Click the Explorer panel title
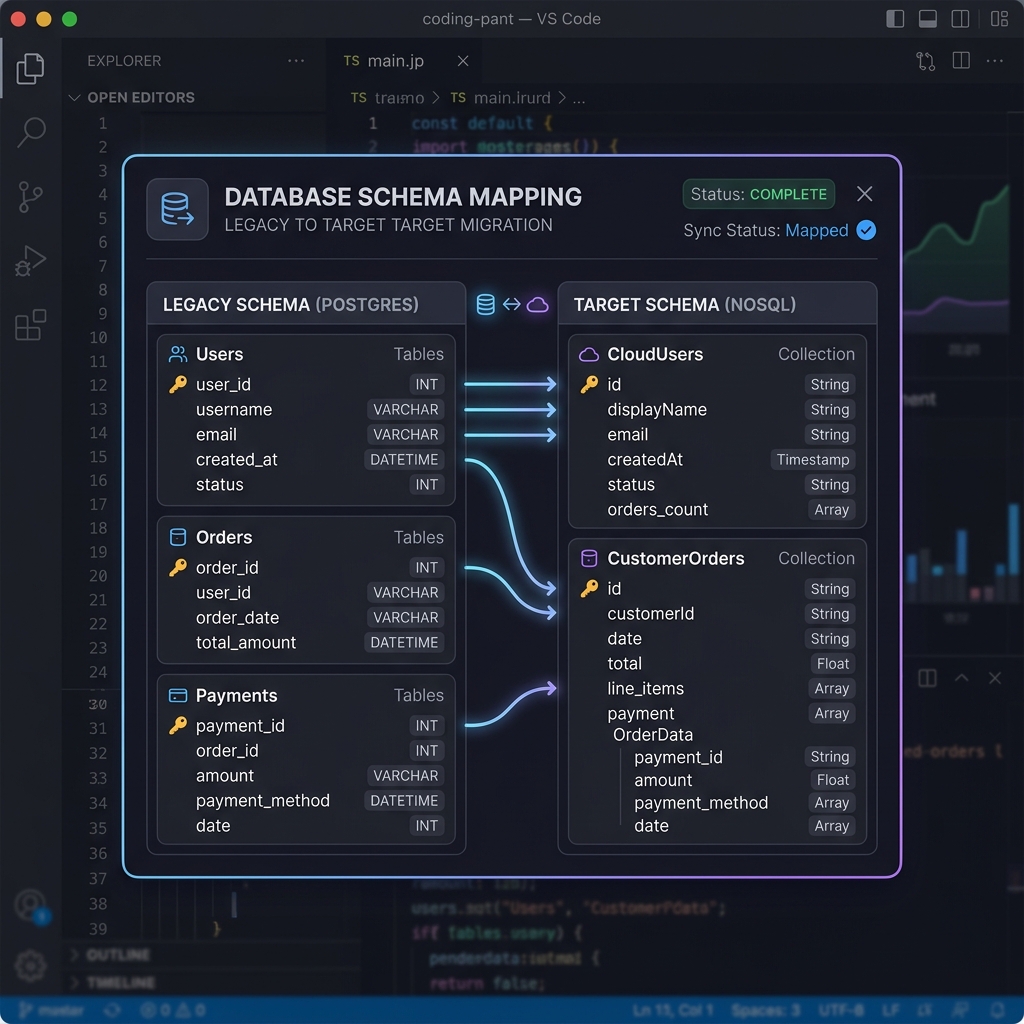 (124, 61)
